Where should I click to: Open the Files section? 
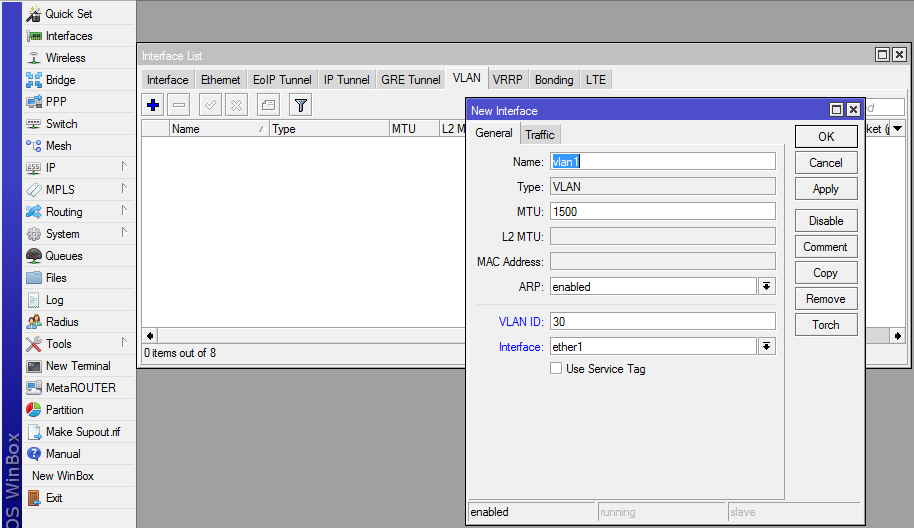56,278
